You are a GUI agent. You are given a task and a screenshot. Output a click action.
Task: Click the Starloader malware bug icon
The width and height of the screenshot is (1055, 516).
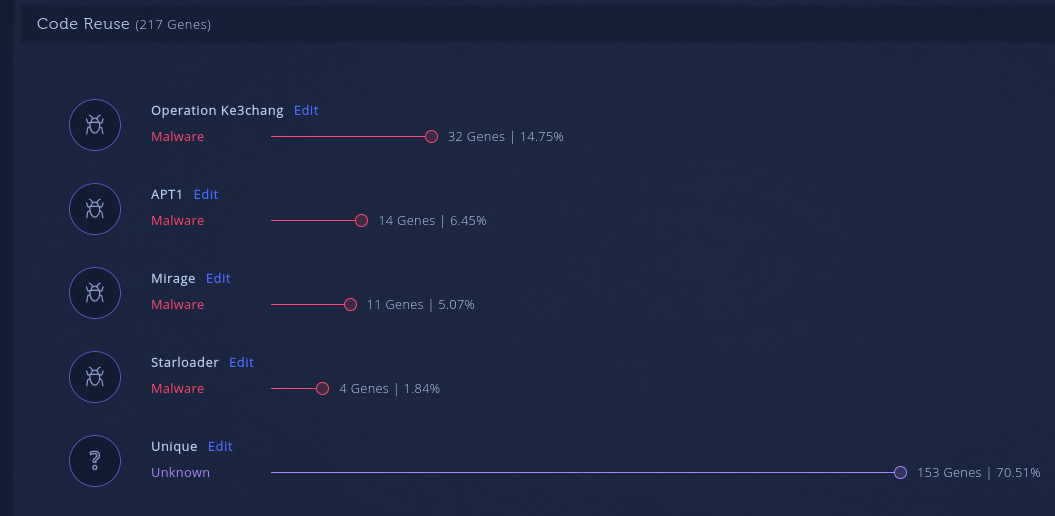coord(95,377)
